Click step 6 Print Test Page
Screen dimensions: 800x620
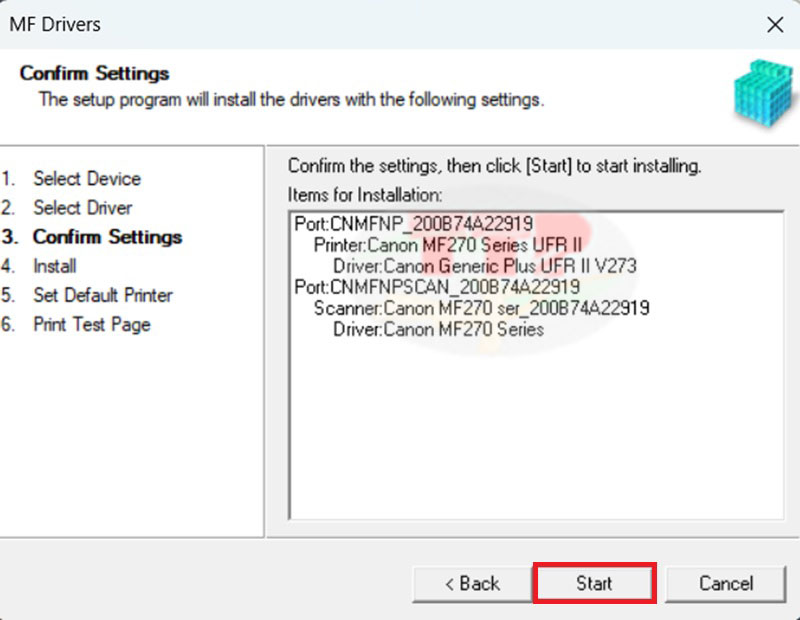[x=91, y=324]
